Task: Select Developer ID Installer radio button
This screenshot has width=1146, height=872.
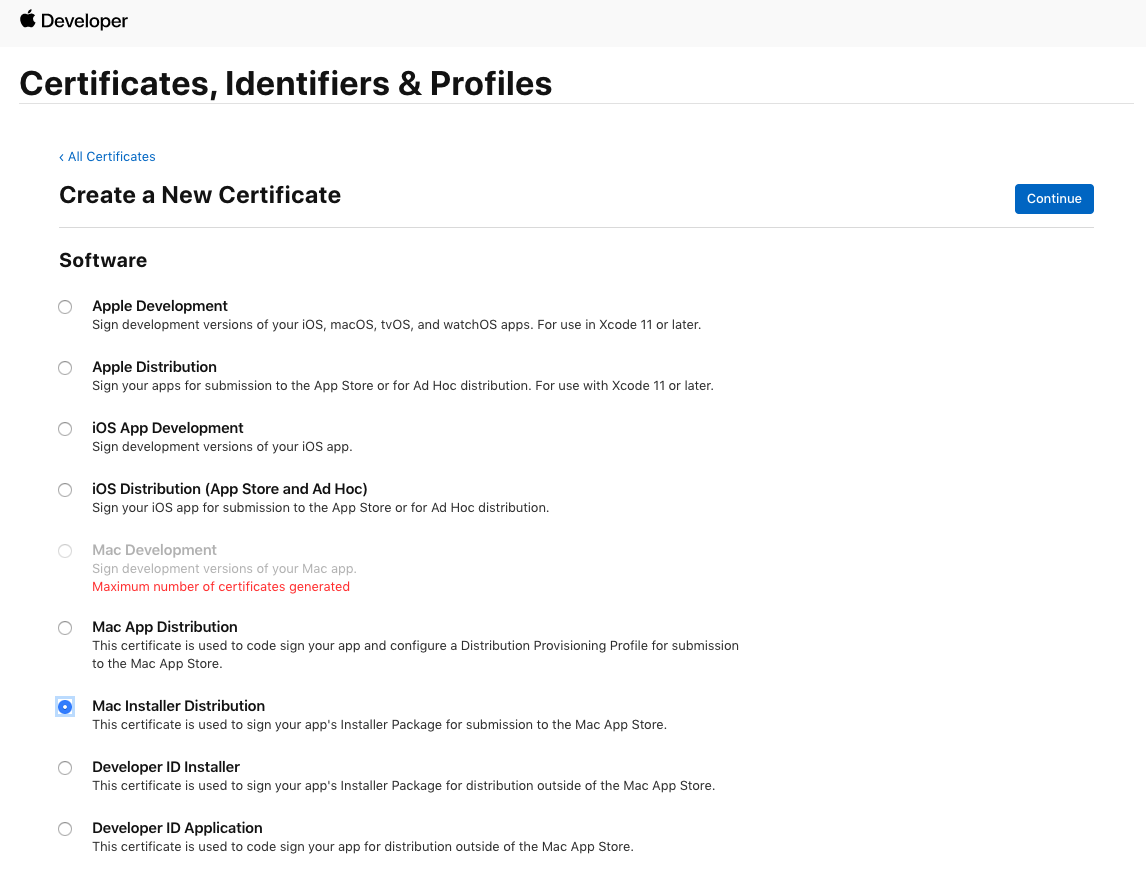Action: (65, 768)
